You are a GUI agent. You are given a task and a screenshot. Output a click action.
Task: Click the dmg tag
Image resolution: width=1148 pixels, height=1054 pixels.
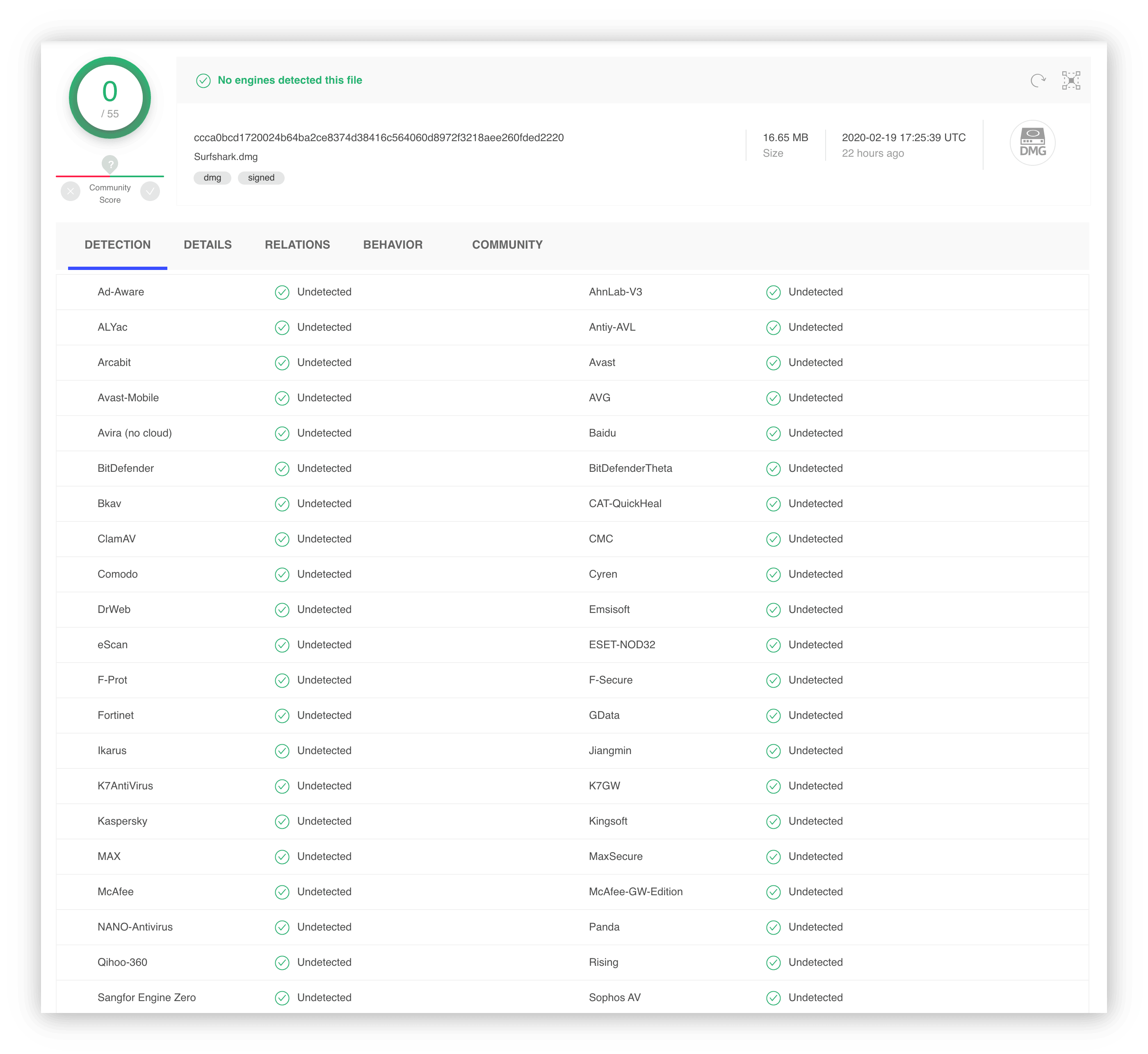212,177
